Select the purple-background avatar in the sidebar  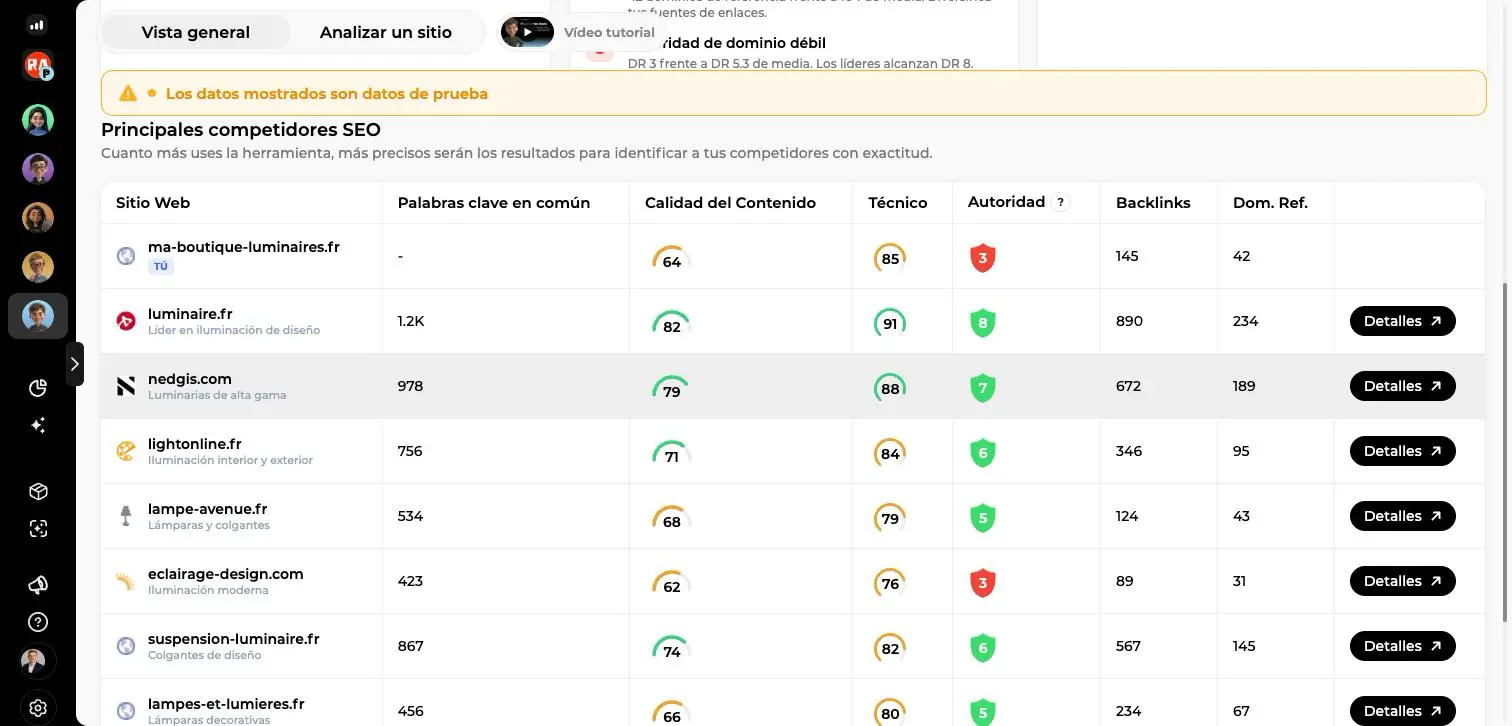pyautogui.click(x=38, y=169)
